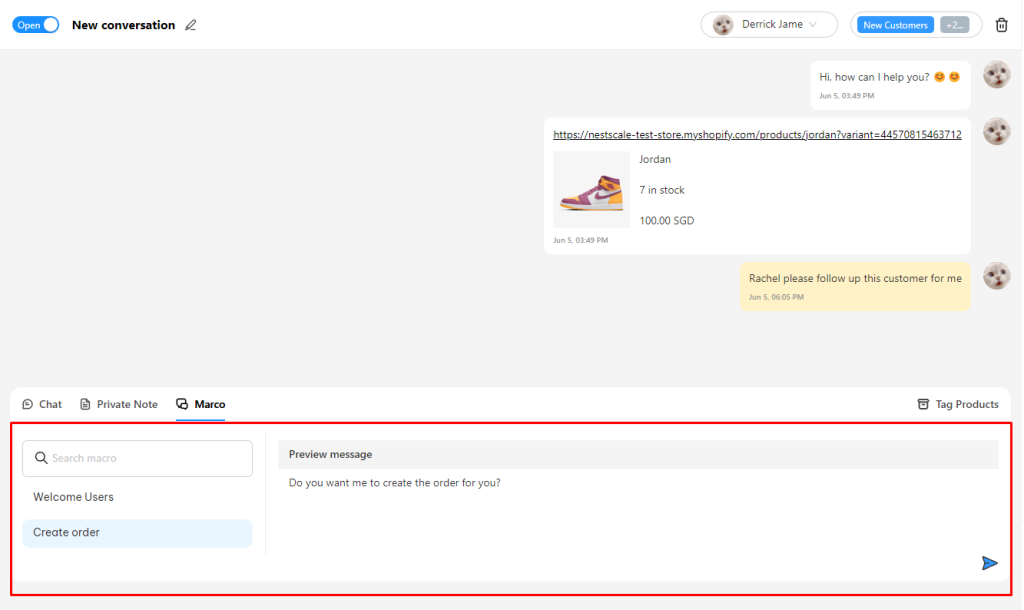
Task: Open the nestscale-test-store Jordan product link
Action: point(757,135)
